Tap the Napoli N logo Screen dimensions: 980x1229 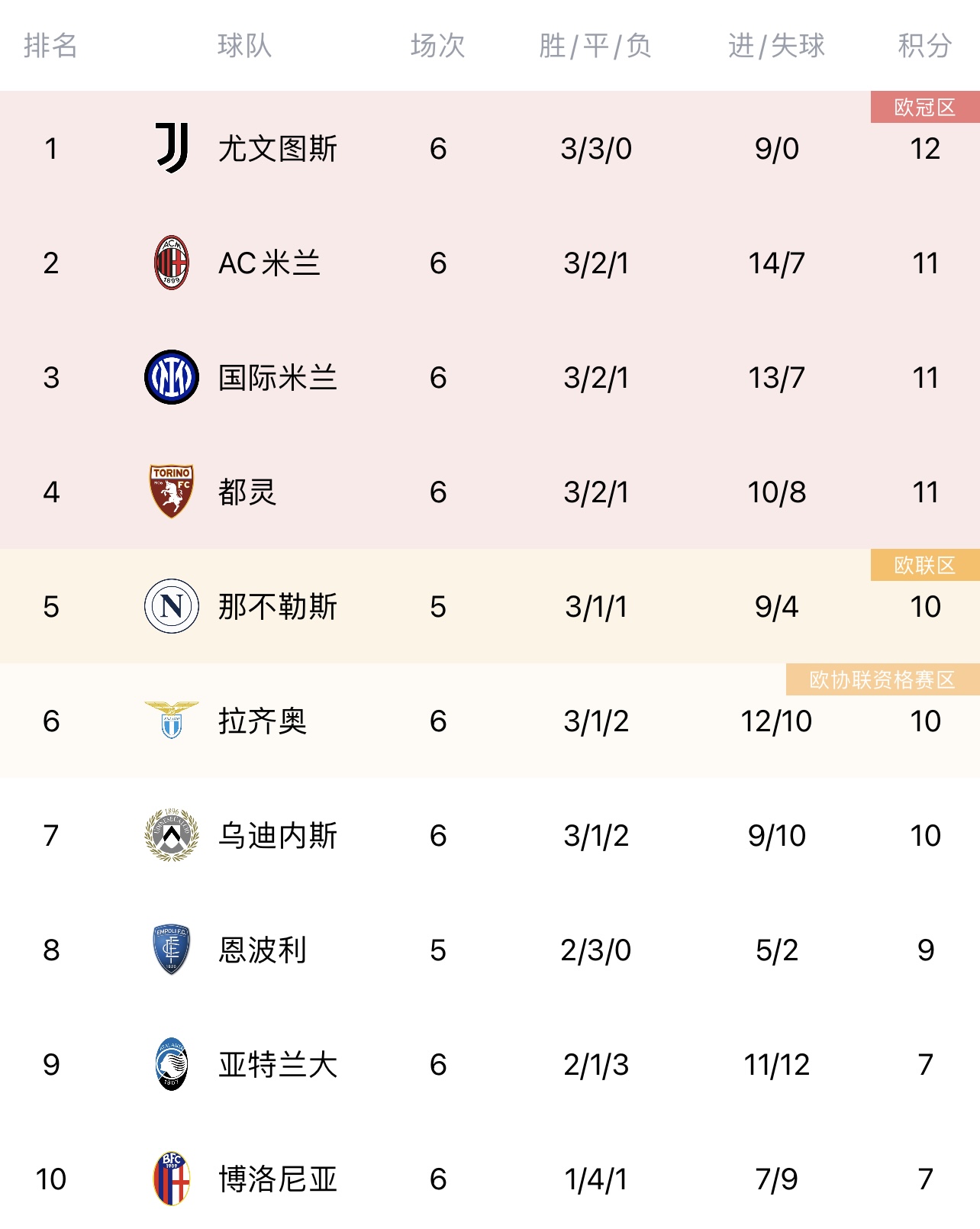coord(172,606)
